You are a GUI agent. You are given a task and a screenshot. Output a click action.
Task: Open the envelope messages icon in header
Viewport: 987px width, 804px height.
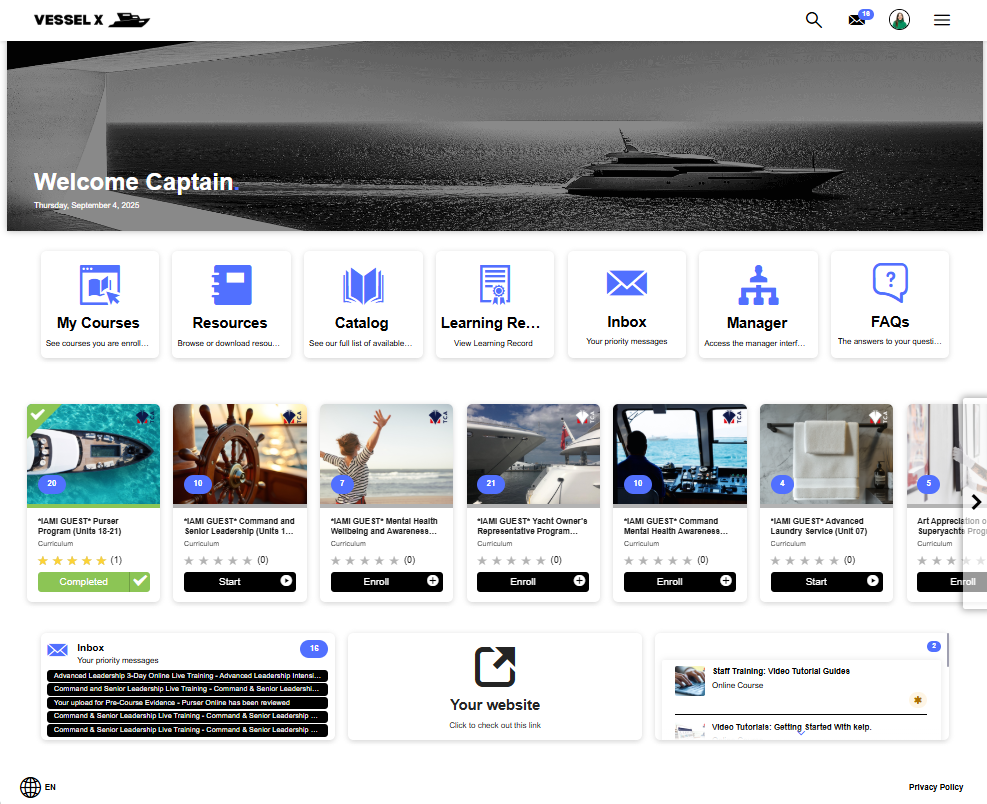coord(857,20)
